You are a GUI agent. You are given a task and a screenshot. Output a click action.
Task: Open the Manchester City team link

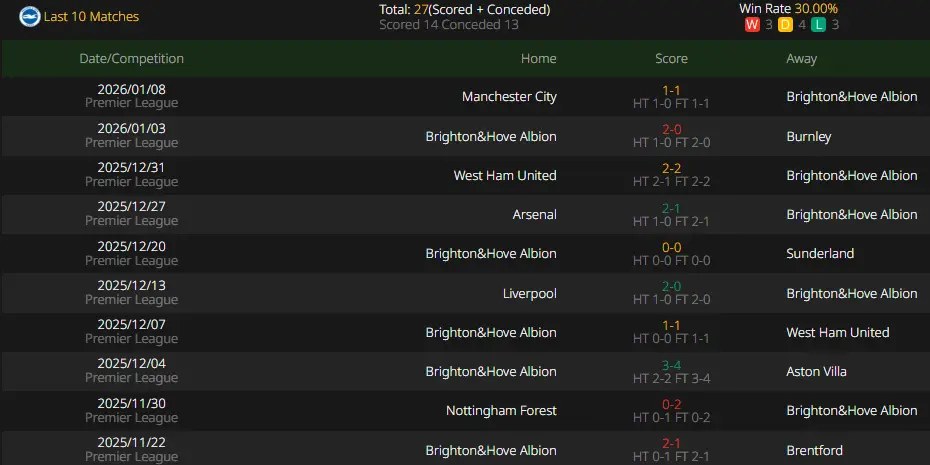(x=509, y=97)
